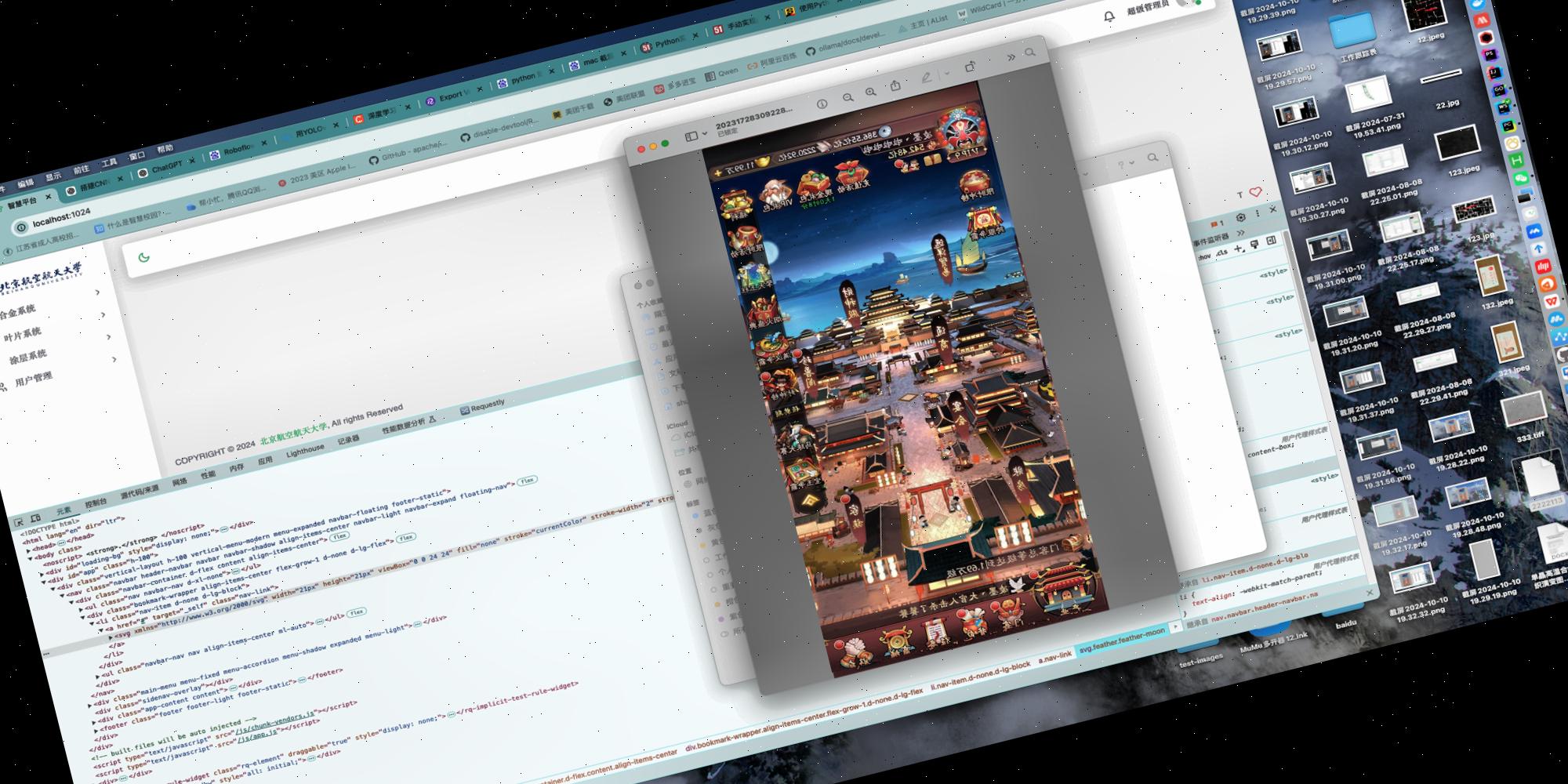Click DevTools settings gear icon
Image resolution: width=1568 pixels, height=784 pixels.
(x=1240, y=216)
